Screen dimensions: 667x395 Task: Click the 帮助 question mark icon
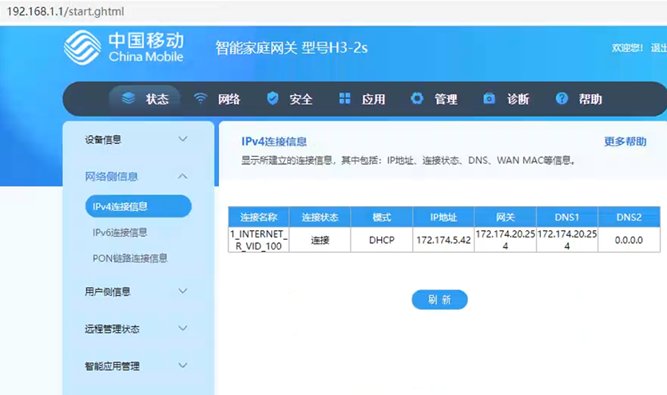point(562,98)
